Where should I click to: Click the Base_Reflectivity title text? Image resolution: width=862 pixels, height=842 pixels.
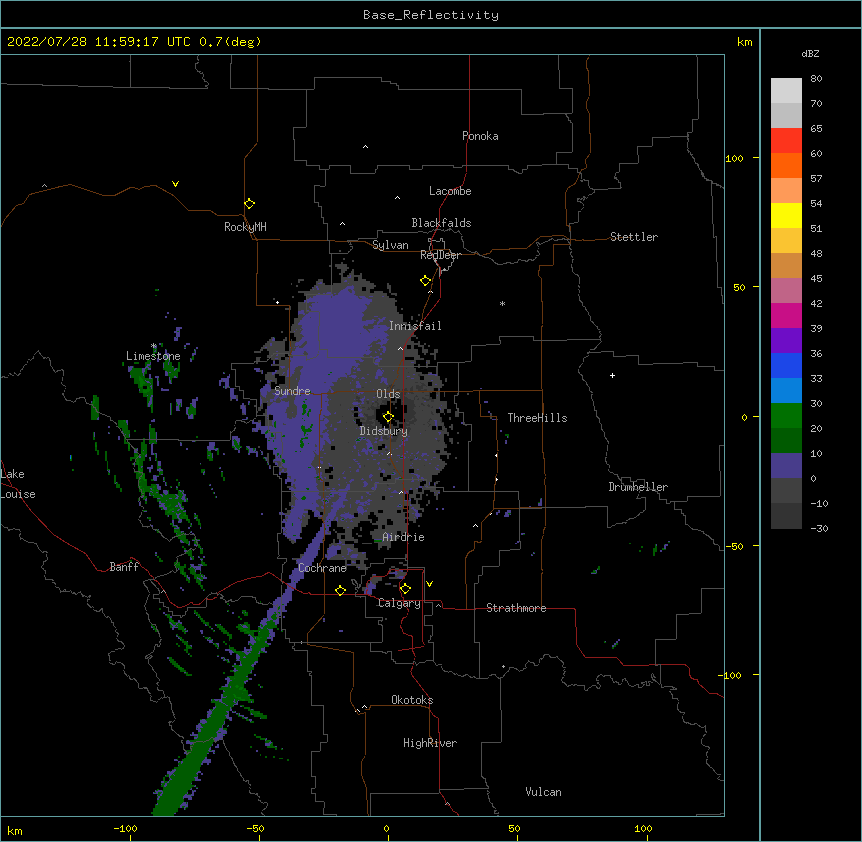(x=430, y=15)
